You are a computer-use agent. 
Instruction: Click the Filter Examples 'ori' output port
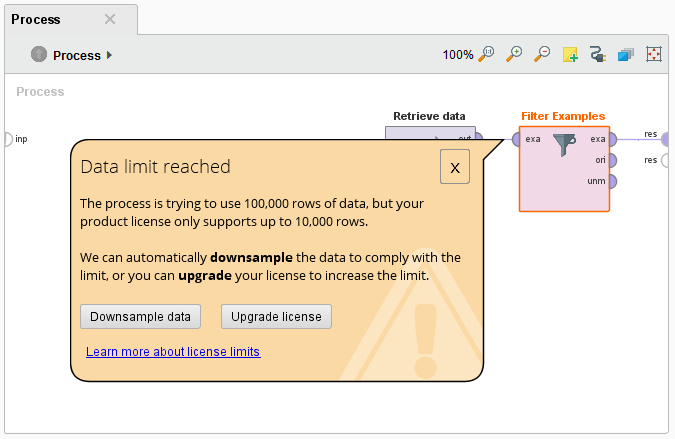[x=612, y=160]
